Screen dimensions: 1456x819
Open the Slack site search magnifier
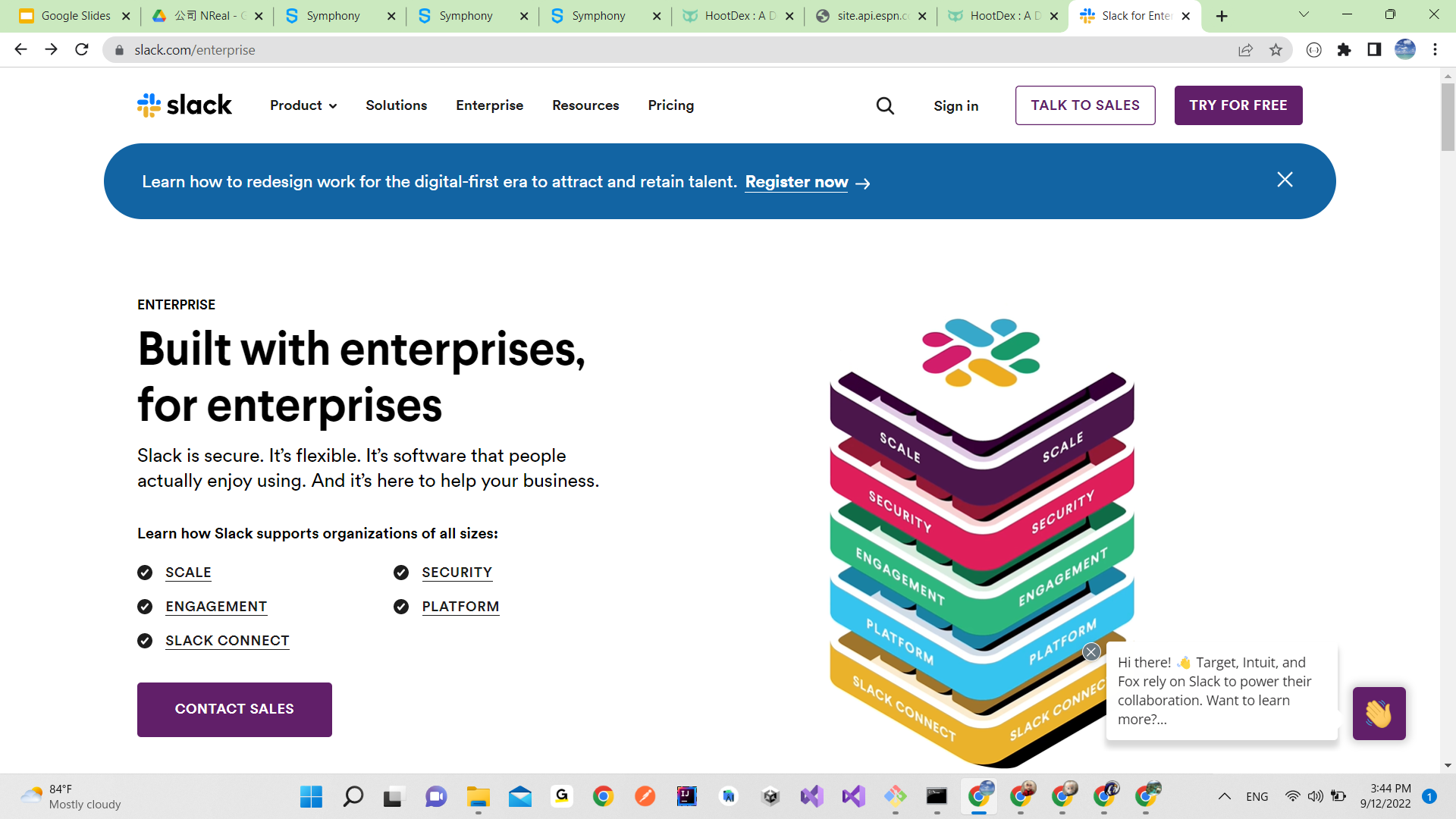[x=885, y=105]
